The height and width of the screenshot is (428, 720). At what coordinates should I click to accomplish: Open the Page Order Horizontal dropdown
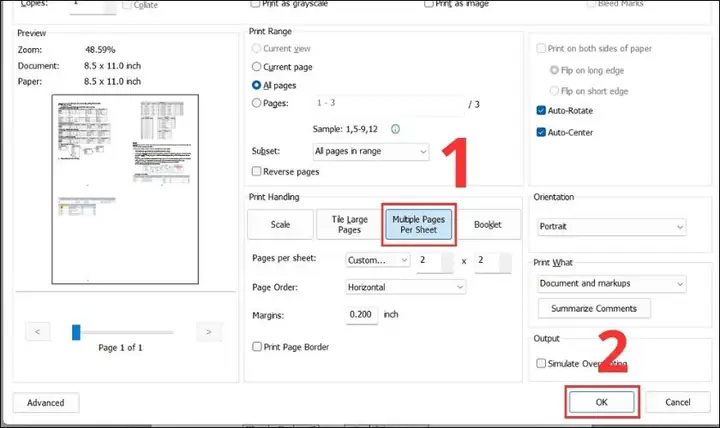(x=405, y=287)
